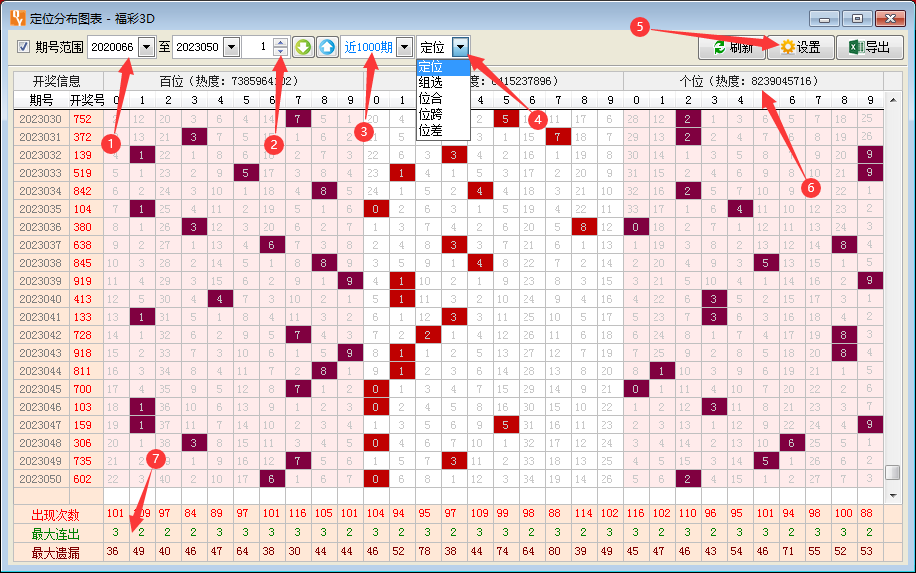Decrease the step value with the down spinner
The image size is (916, 573).
click(280, 51)
